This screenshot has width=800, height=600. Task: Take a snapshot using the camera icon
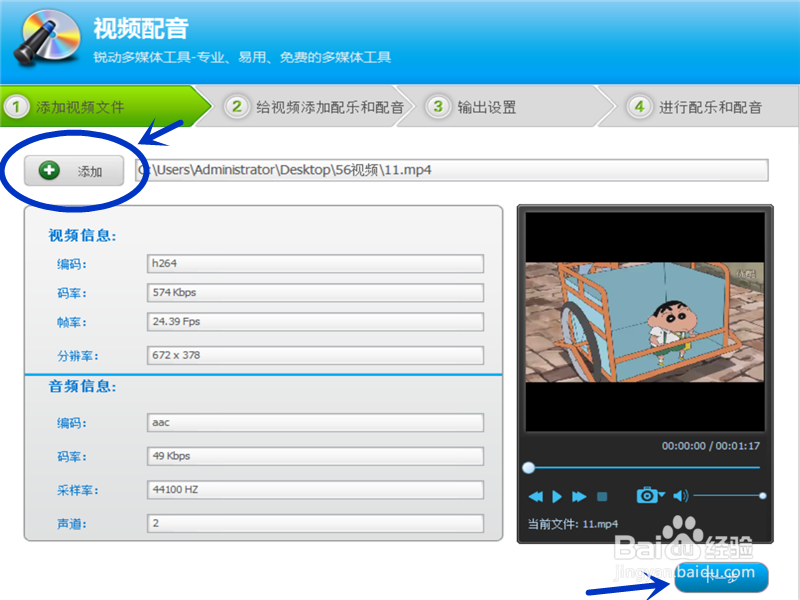[x=649, y=494]
